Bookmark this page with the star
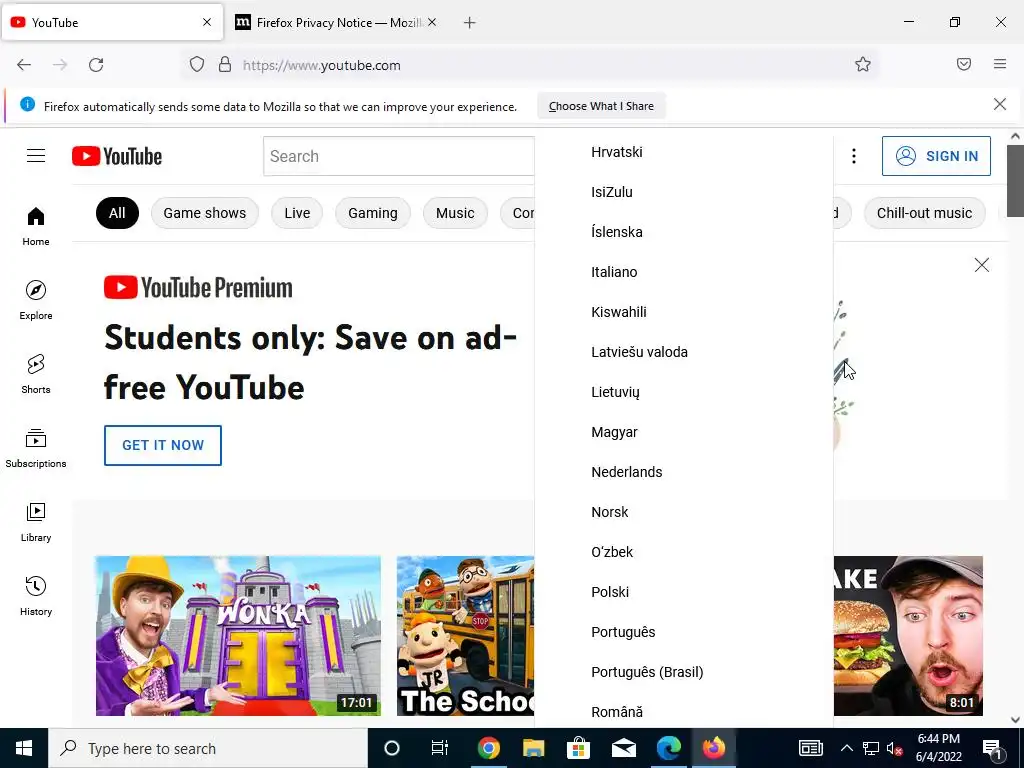Viewport: 1024px width, 768px height. click(863, 64)
